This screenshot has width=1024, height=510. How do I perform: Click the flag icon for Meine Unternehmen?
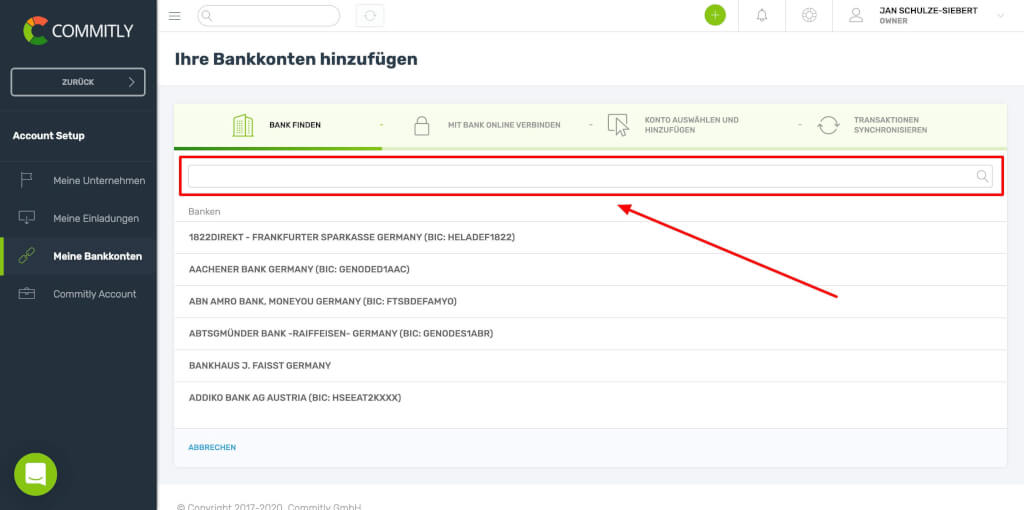click(26, 180)
